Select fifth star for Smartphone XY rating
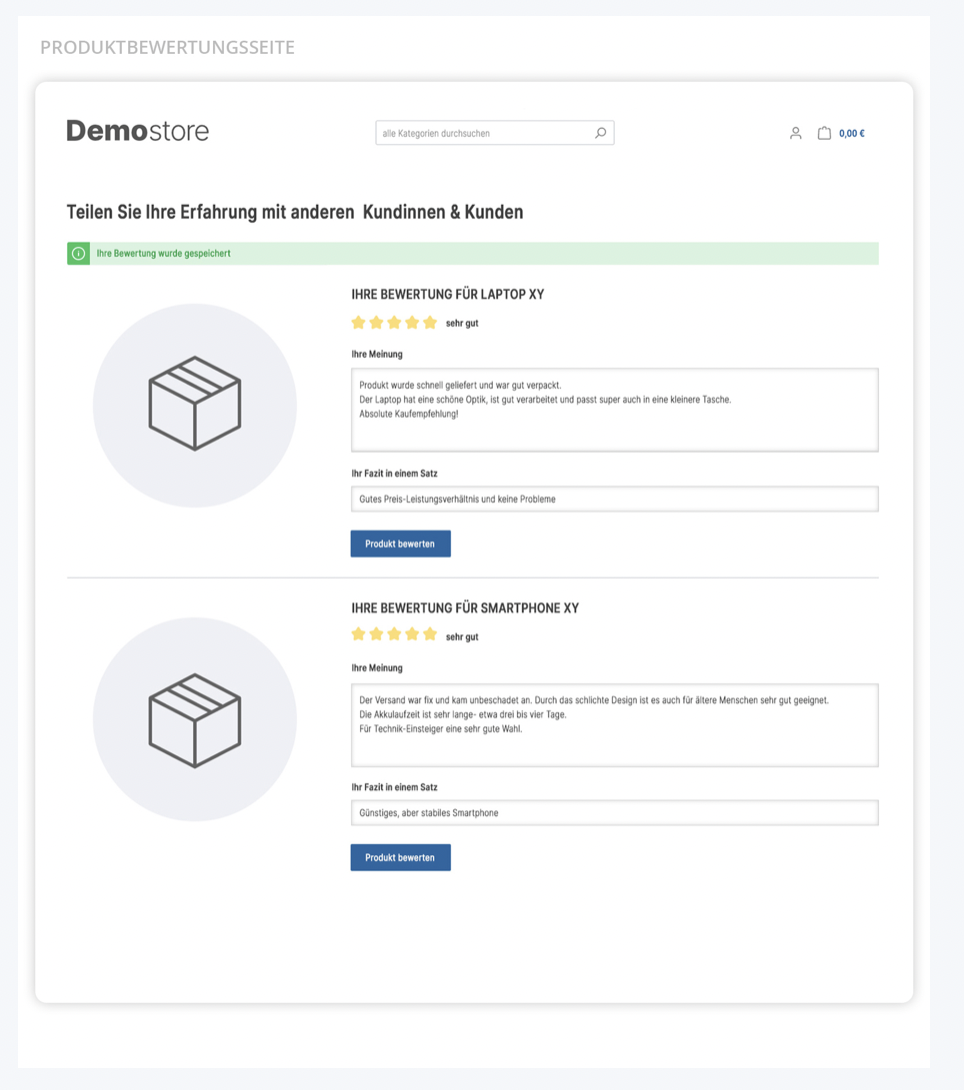Viewport: 964px width, 1090px height. pos(430,634)
